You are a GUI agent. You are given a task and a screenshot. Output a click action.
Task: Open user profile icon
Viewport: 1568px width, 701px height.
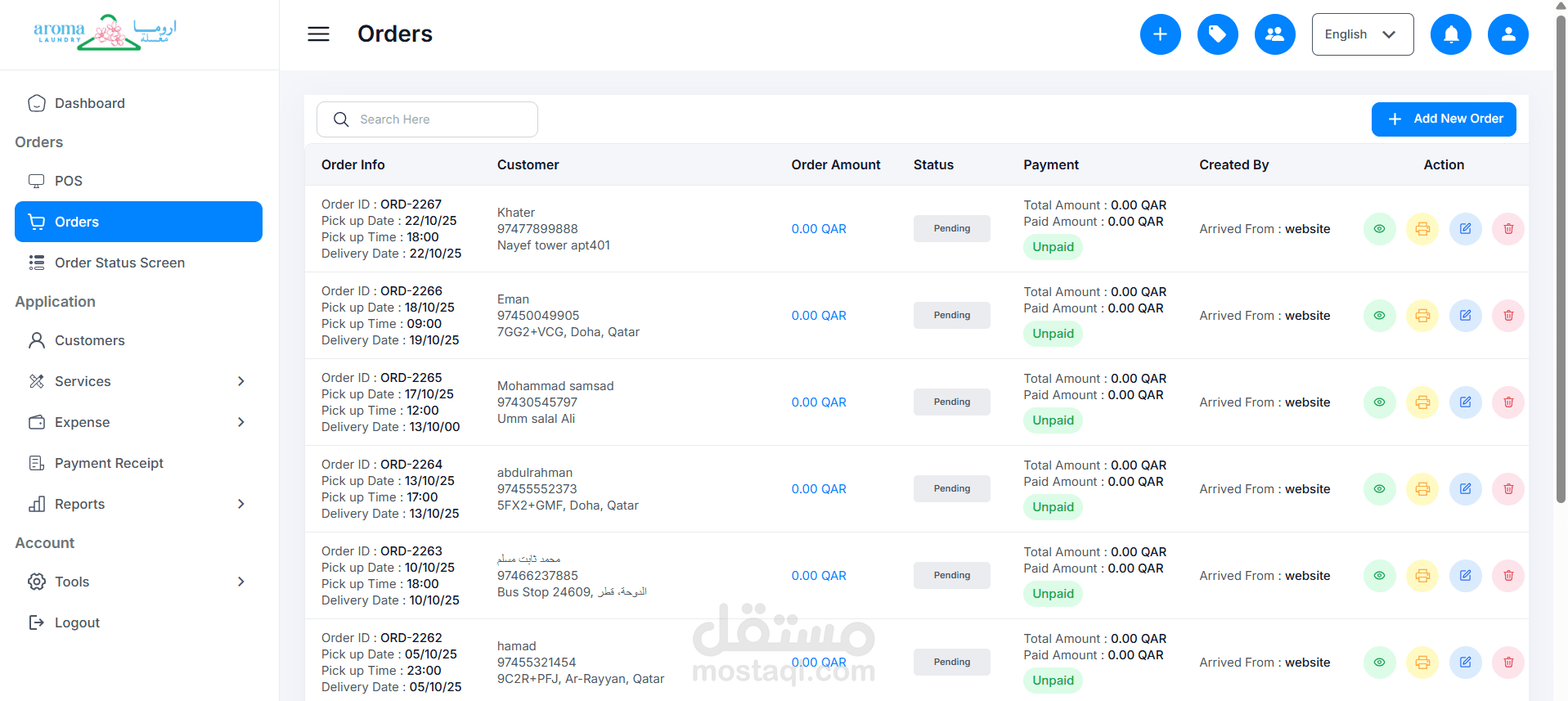pyautogui.click(x=1507, y=34)
